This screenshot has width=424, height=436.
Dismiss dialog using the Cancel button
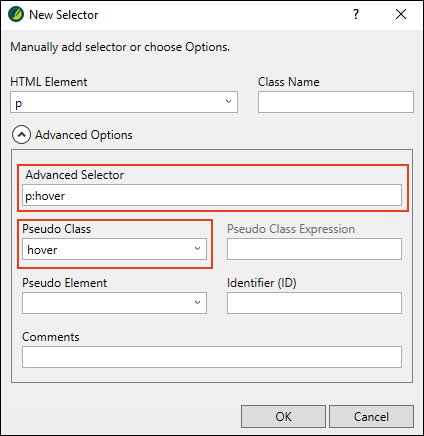371,416
